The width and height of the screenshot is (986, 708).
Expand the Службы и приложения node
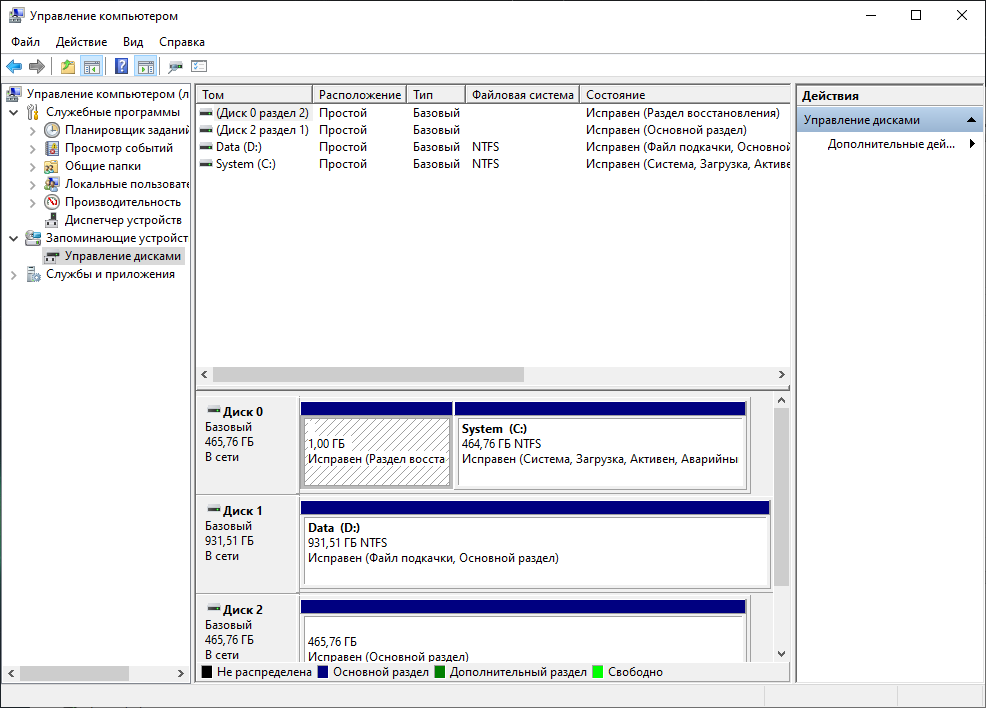pyautogui.click(x=14, y=274)
